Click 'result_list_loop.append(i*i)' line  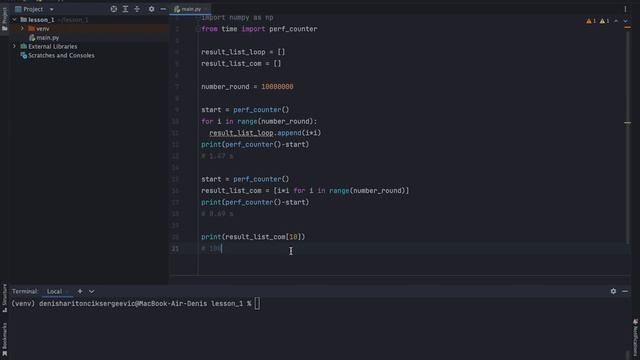click(x=265, y=133)
